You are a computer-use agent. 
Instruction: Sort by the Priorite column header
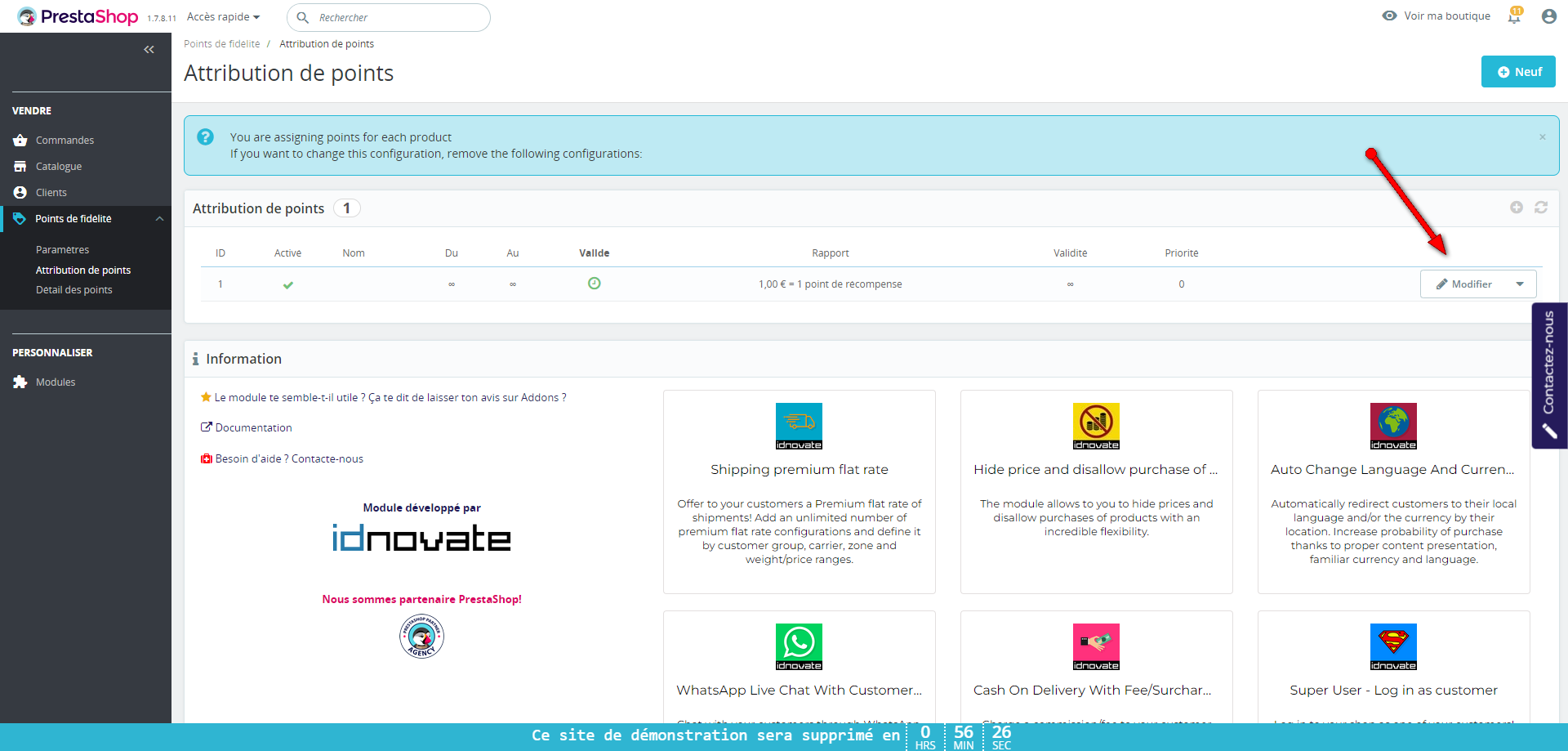1182,253
